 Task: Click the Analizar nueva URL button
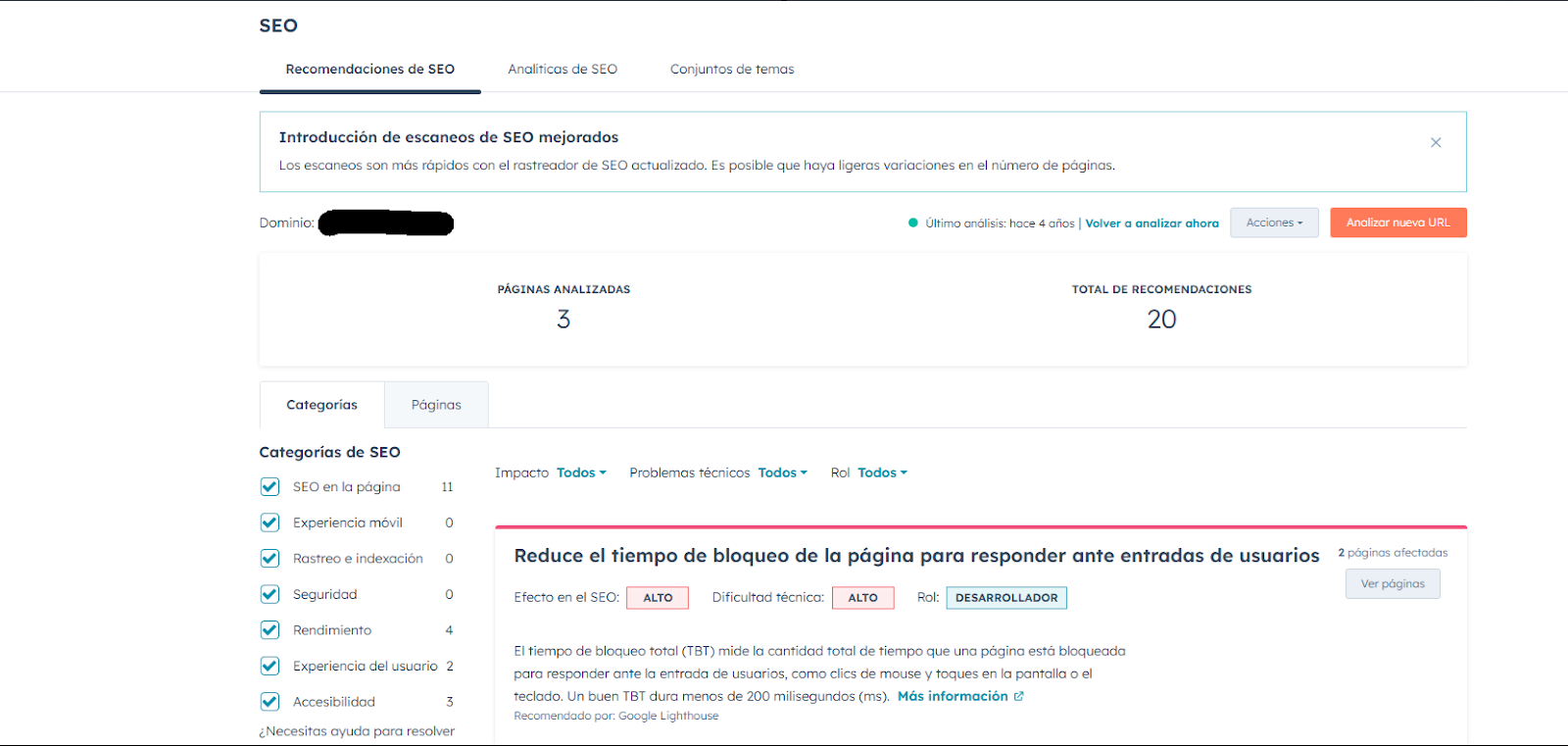[1397, 223]
